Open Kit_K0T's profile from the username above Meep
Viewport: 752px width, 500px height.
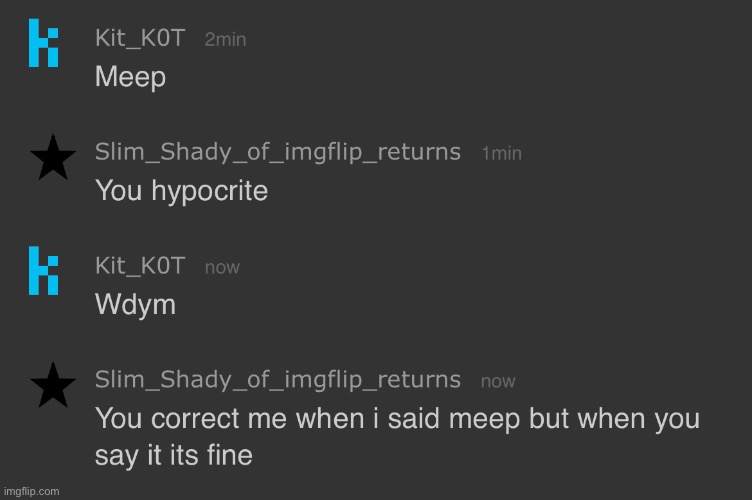coord(140,39)
